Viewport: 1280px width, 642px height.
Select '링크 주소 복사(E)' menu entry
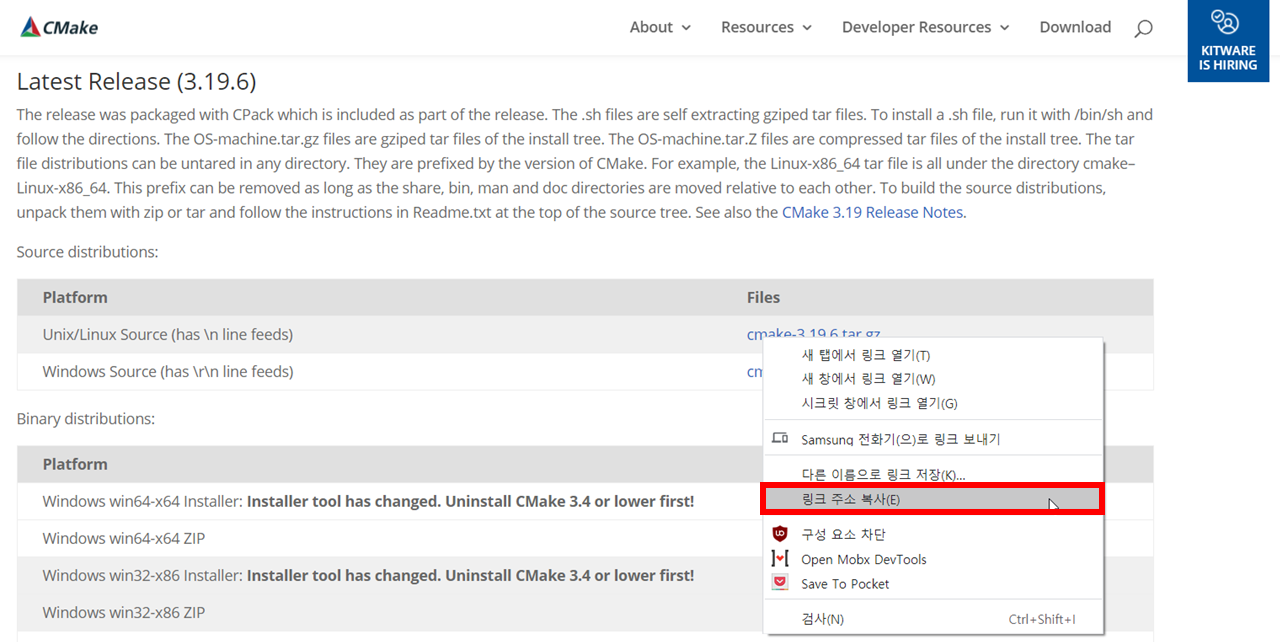tap(932, 499)
